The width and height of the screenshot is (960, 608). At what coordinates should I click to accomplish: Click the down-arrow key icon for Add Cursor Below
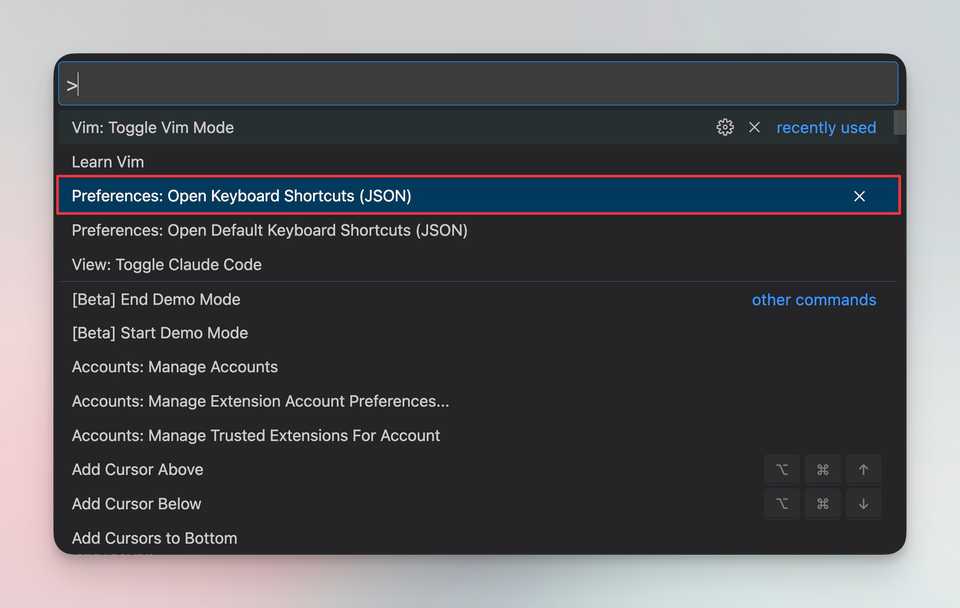(x=863, y=504)
